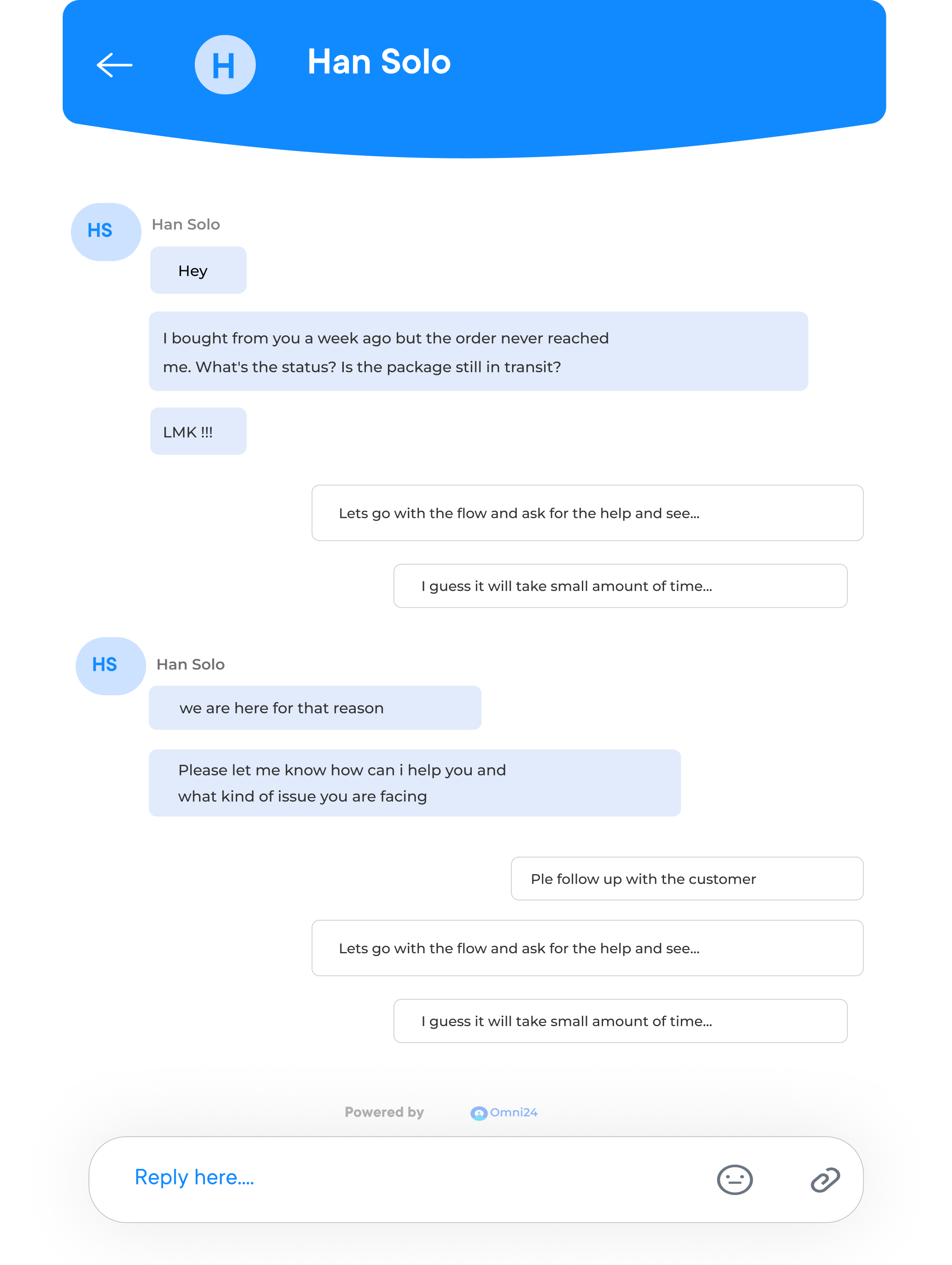The image size is (952, 1265).
Task: Open the H avatar in header
Action: (225, 65)
